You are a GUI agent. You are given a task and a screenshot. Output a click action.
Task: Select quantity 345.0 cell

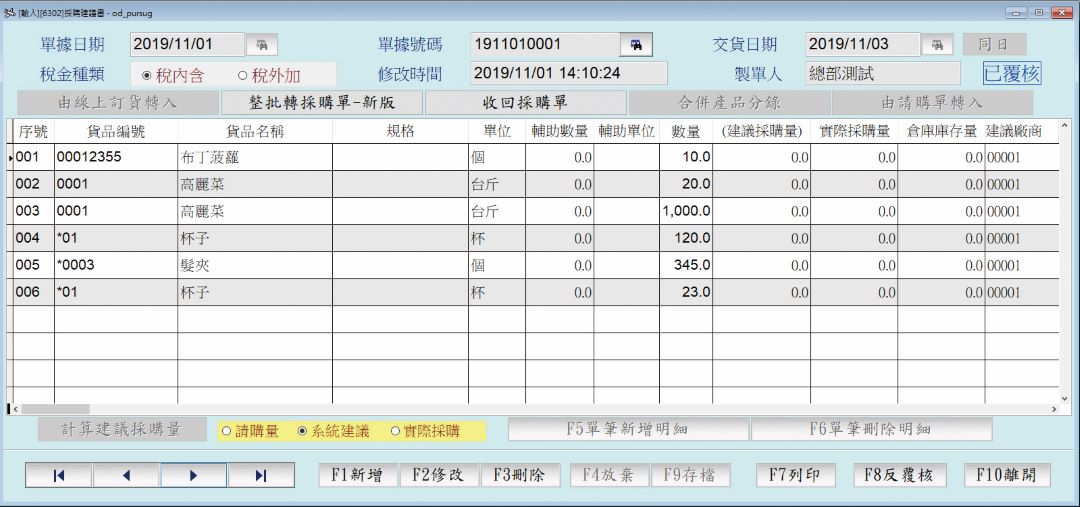point(685,265)
